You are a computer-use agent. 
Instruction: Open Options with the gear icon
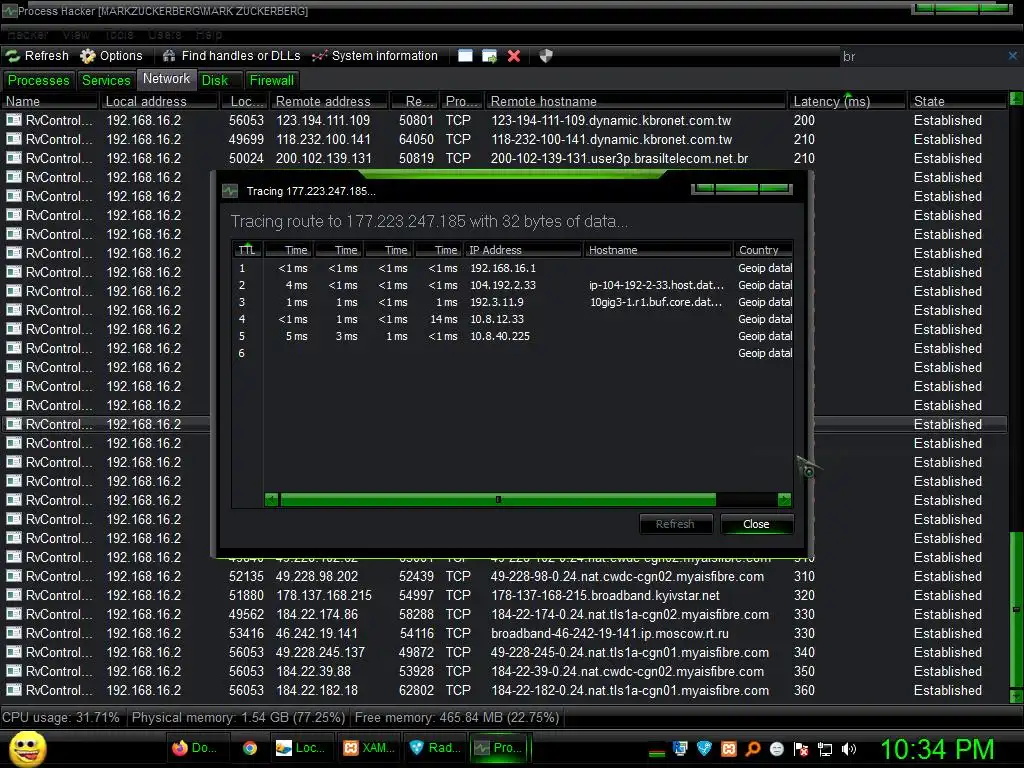click(x=88, y=56)
